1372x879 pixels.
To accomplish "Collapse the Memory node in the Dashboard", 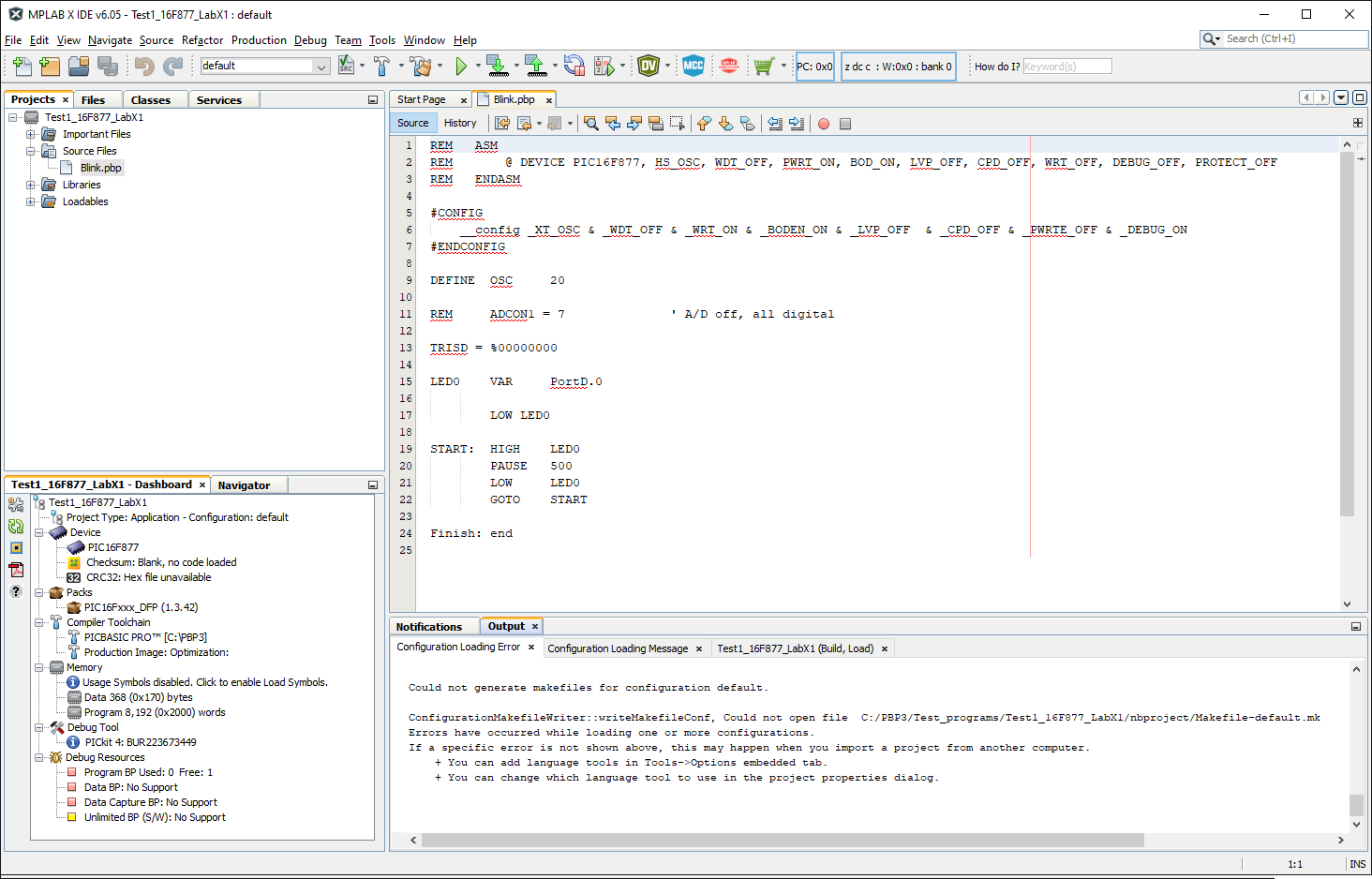I will click(39, 668).
